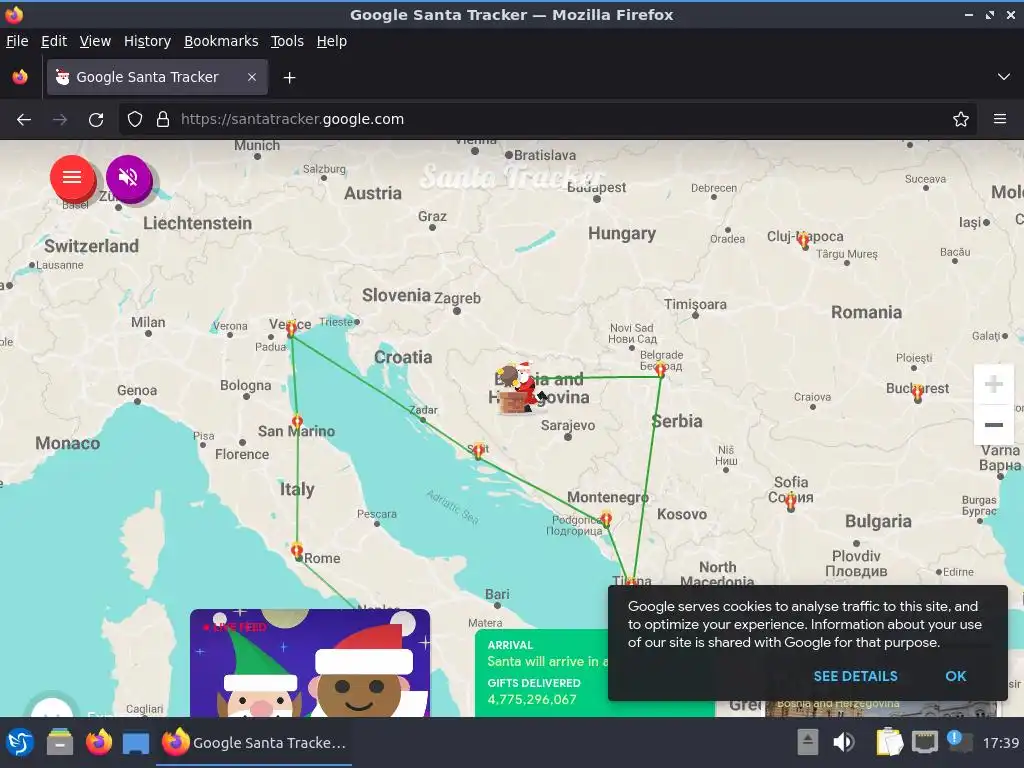Open the red hamburger menu button
The image size is (1024, 768).
pyautogui.click(x=72, y=177)
